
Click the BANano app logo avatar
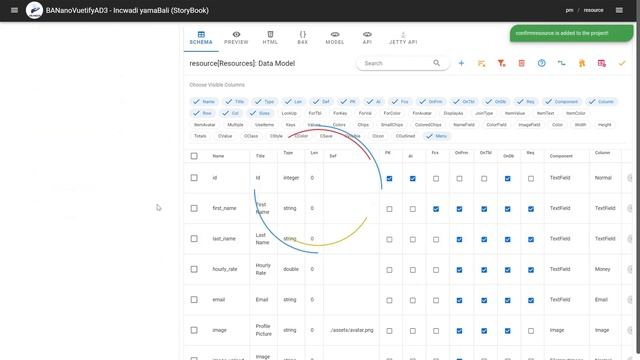(34, 10)
